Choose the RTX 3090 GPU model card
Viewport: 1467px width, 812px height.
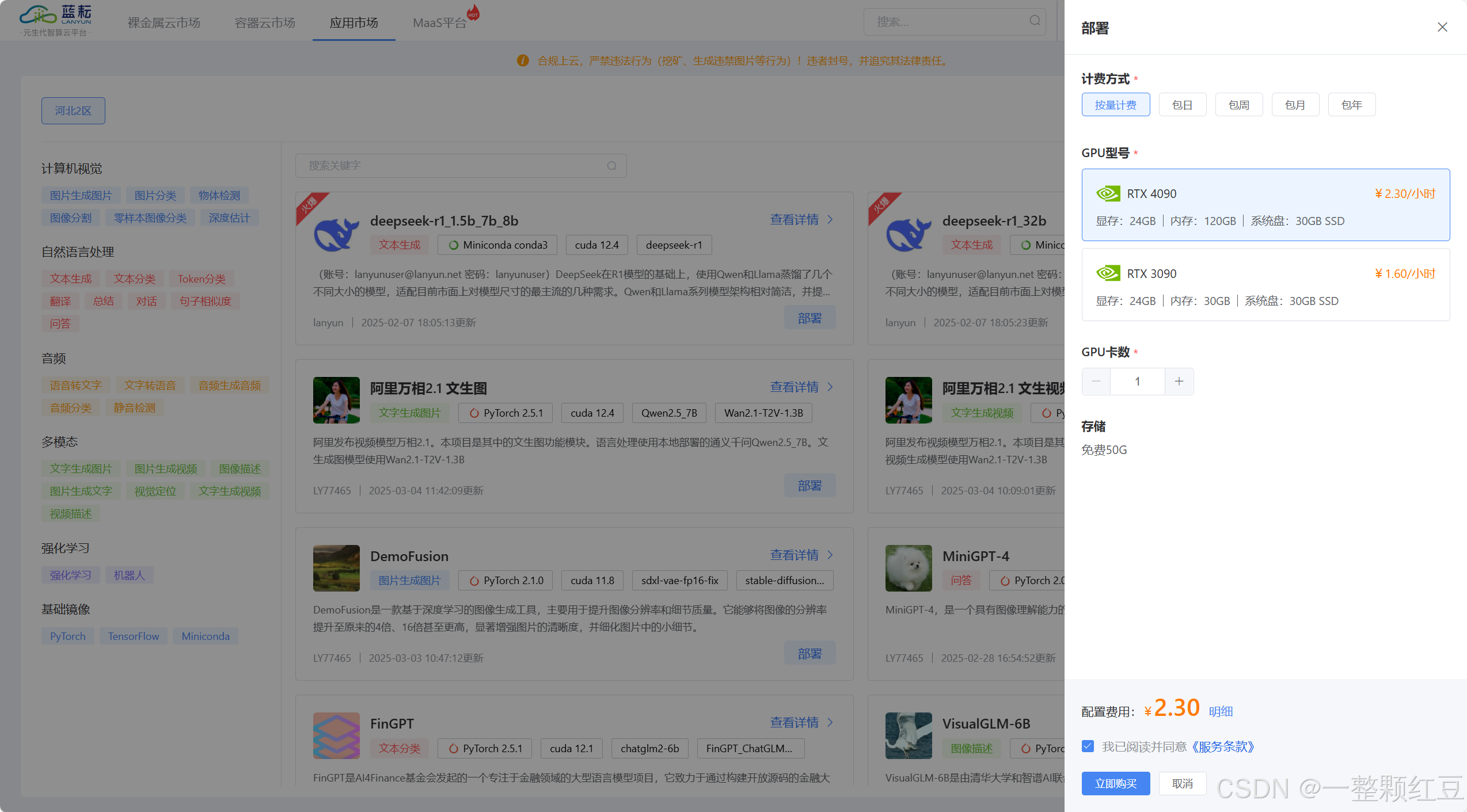pyautogui.click(x=1265, y=285)
